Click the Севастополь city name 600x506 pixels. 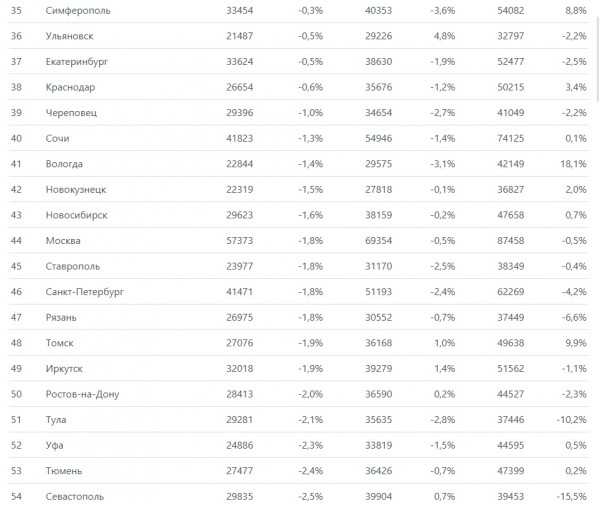click(75, 497)
